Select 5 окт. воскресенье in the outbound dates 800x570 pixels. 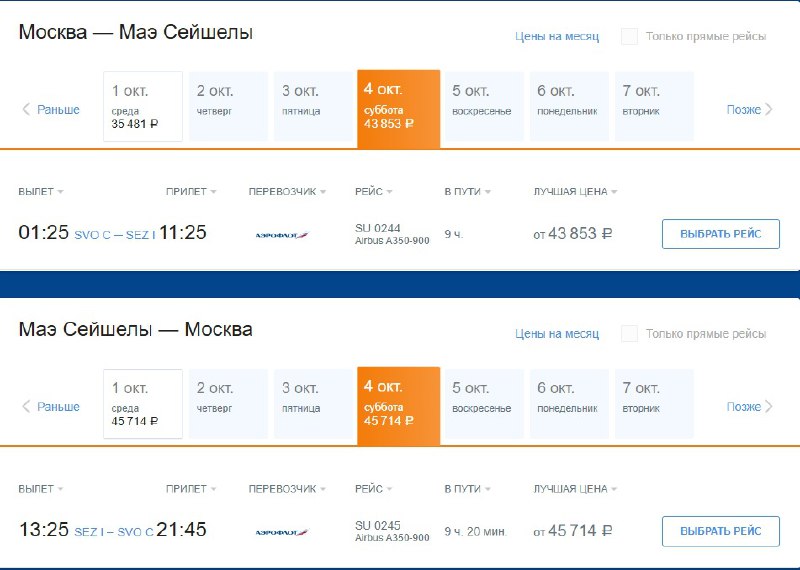pos(484,106)
